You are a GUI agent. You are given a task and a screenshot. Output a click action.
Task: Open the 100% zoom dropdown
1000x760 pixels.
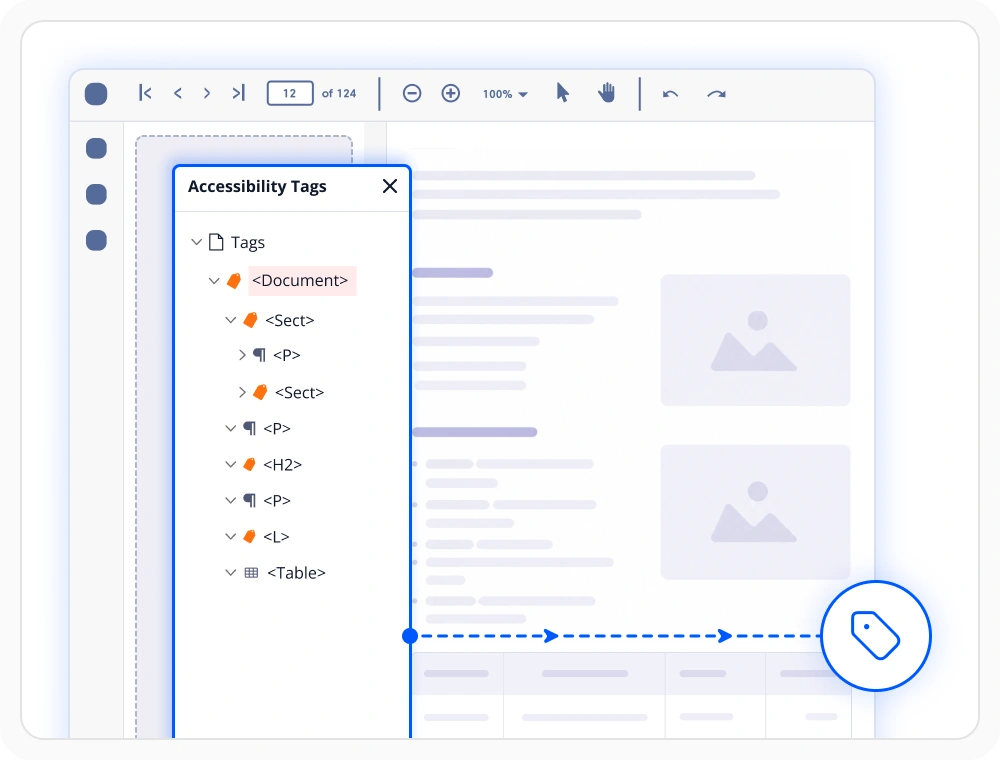pyautogui.click(x=505, y=94)
